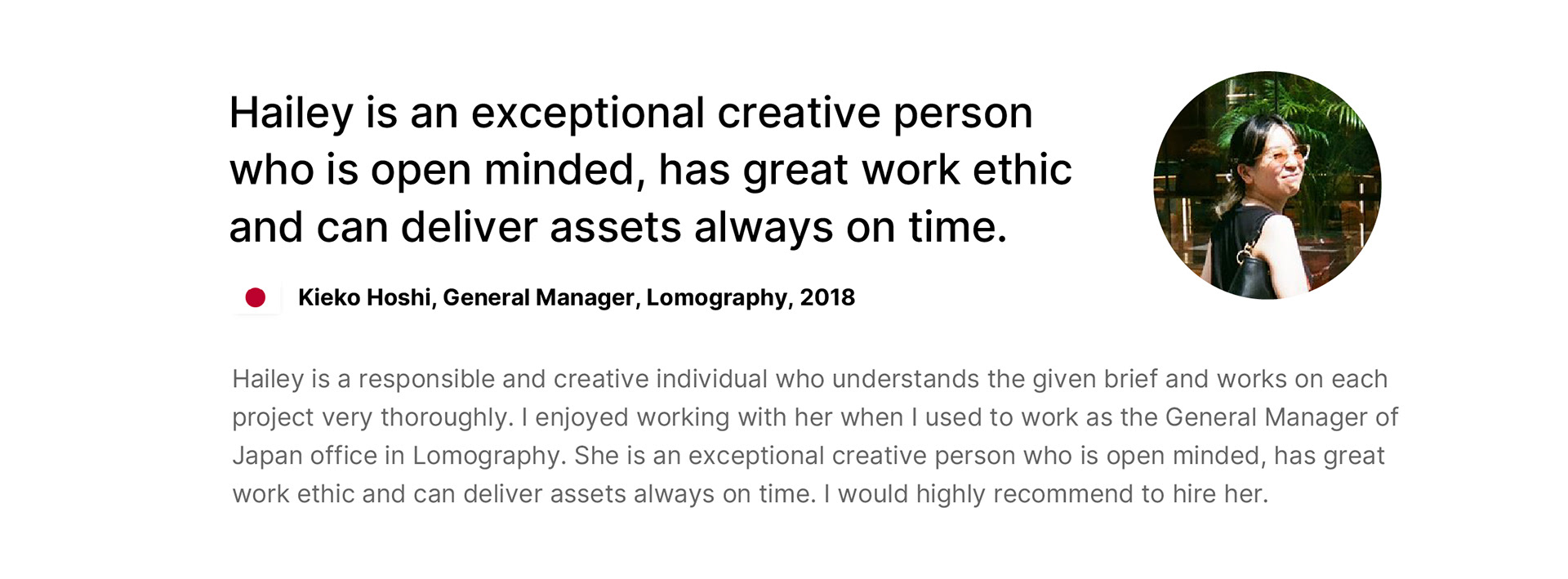1568x579 pixels.
Task: Select "General Manager" in the bold attribution line
Action: click(x=538, y=298)
